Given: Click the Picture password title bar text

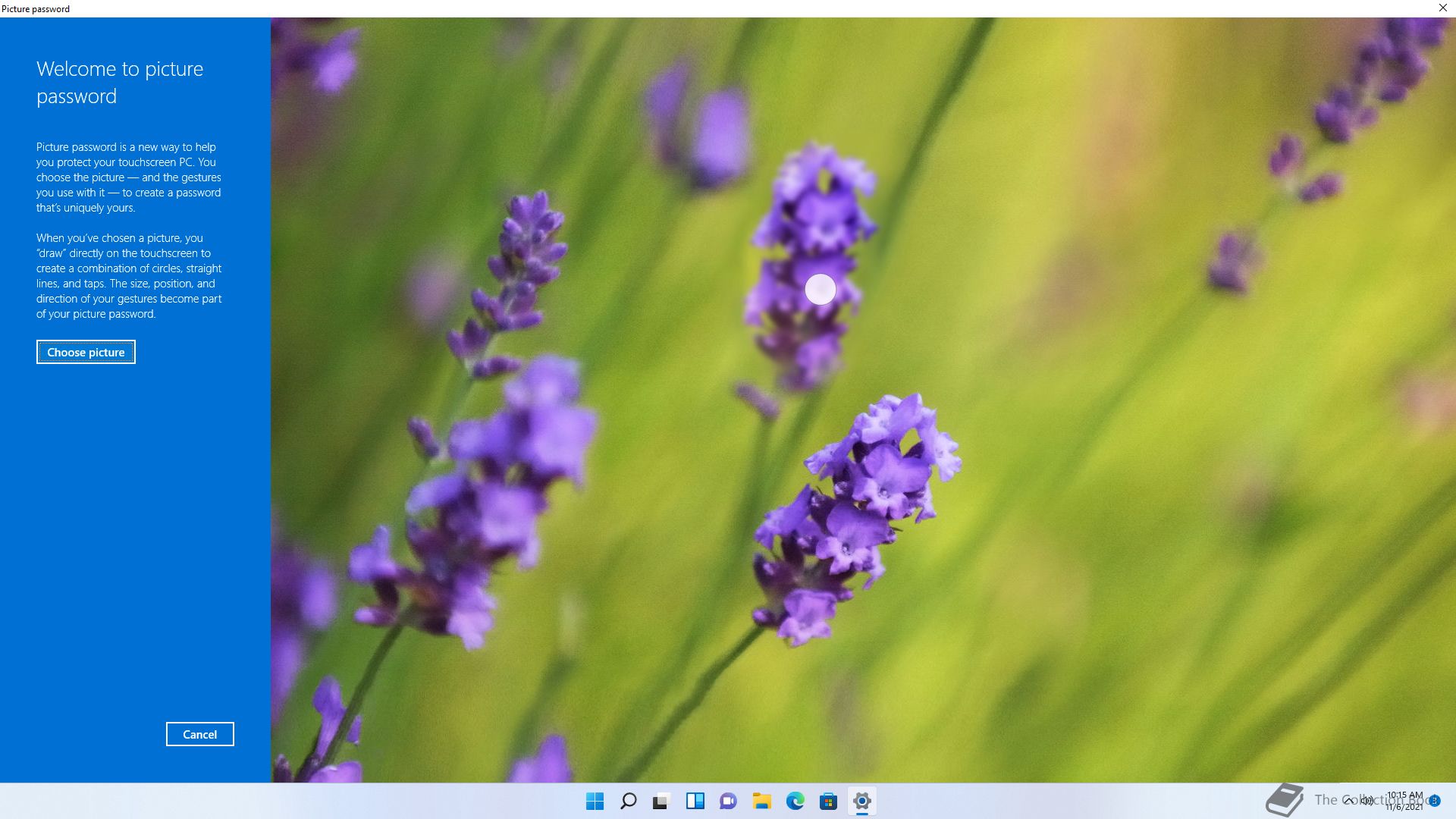Looking at the screenshot, I should click(36, 8).
